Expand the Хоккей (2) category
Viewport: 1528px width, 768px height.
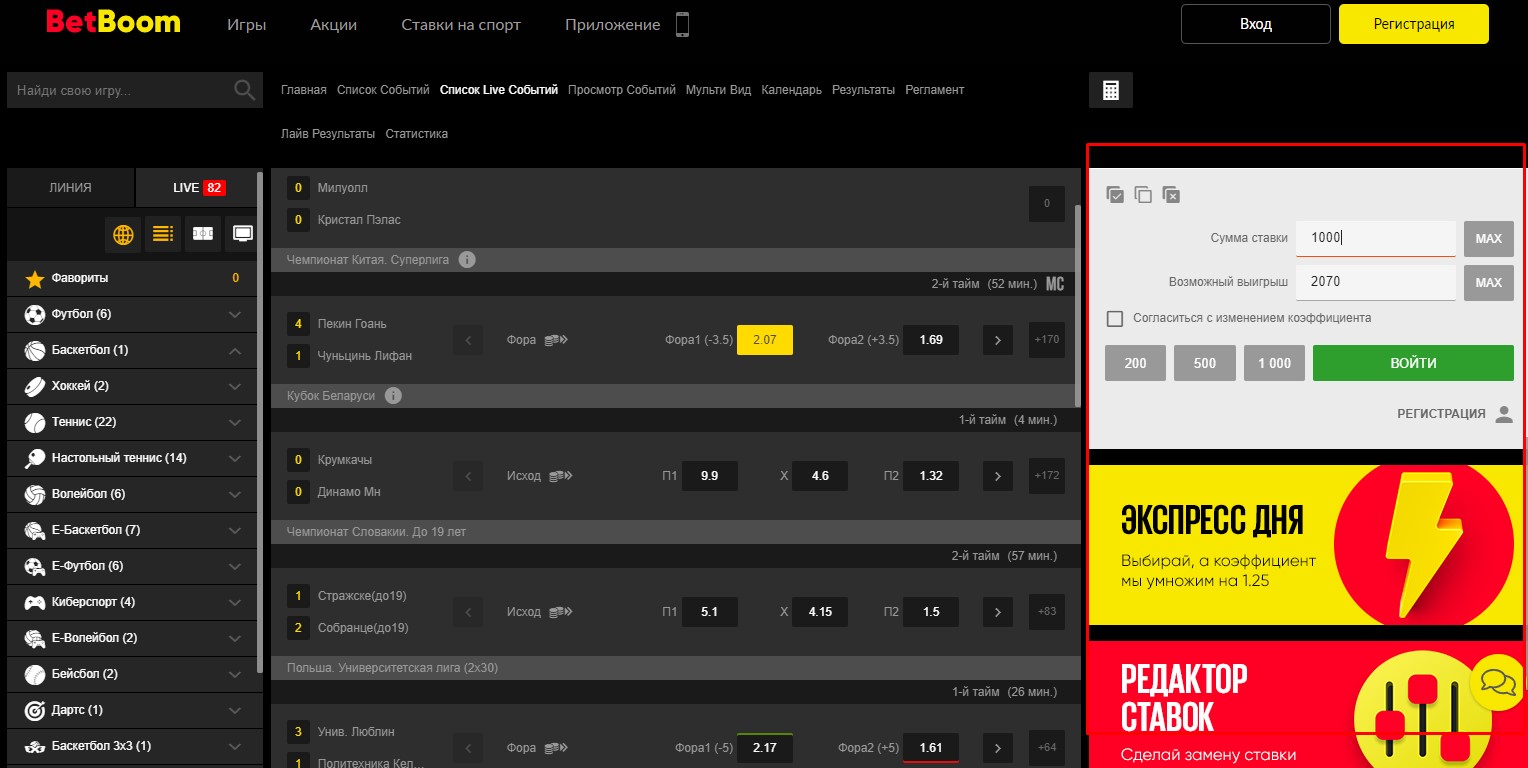(235, 386)
